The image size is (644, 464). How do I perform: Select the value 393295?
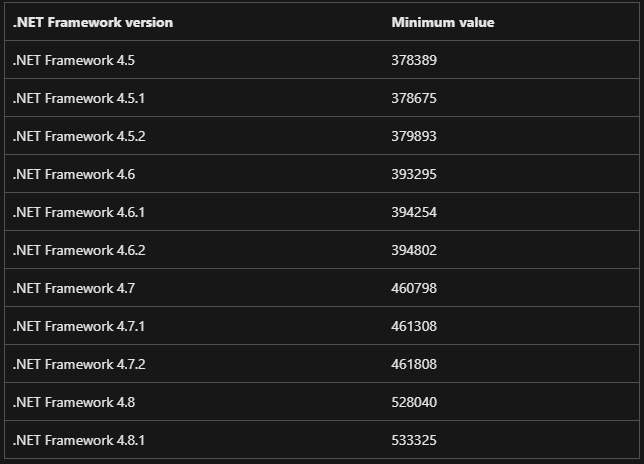[414, 174]
